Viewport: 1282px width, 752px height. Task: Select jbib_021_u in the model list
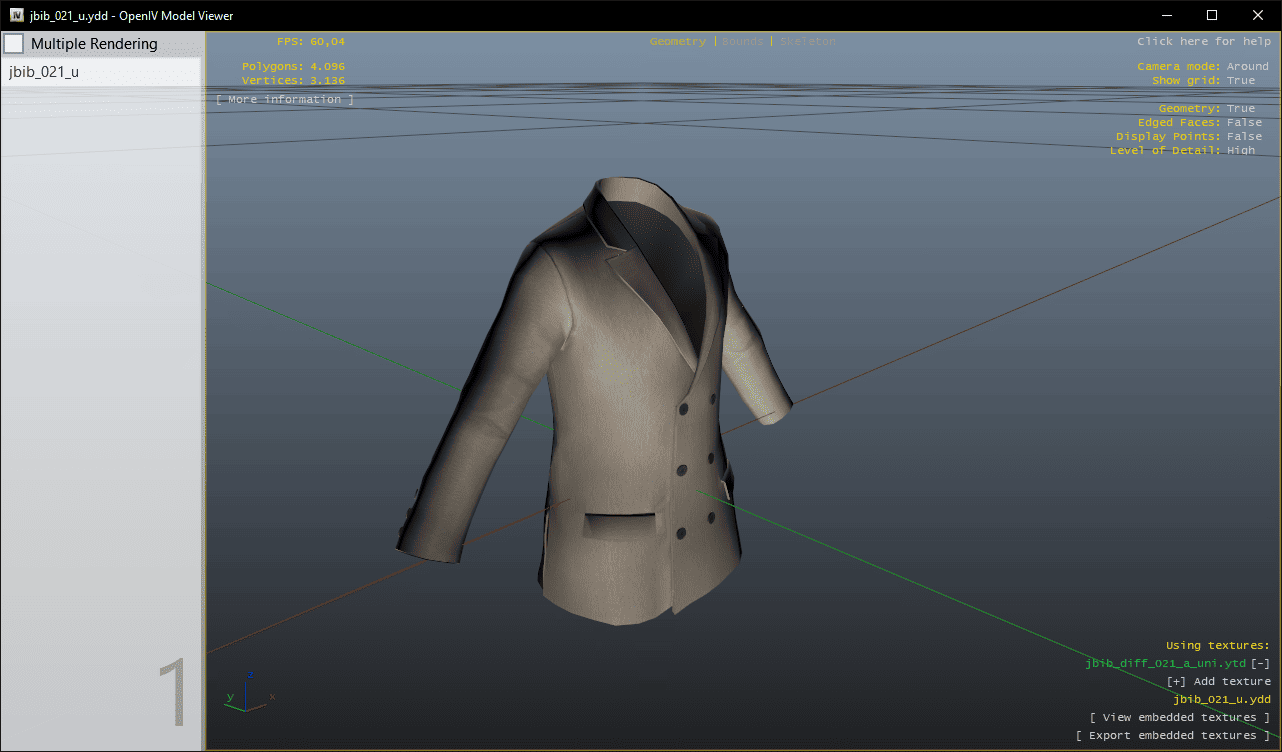pyautogui.click(x=44, y=72)
